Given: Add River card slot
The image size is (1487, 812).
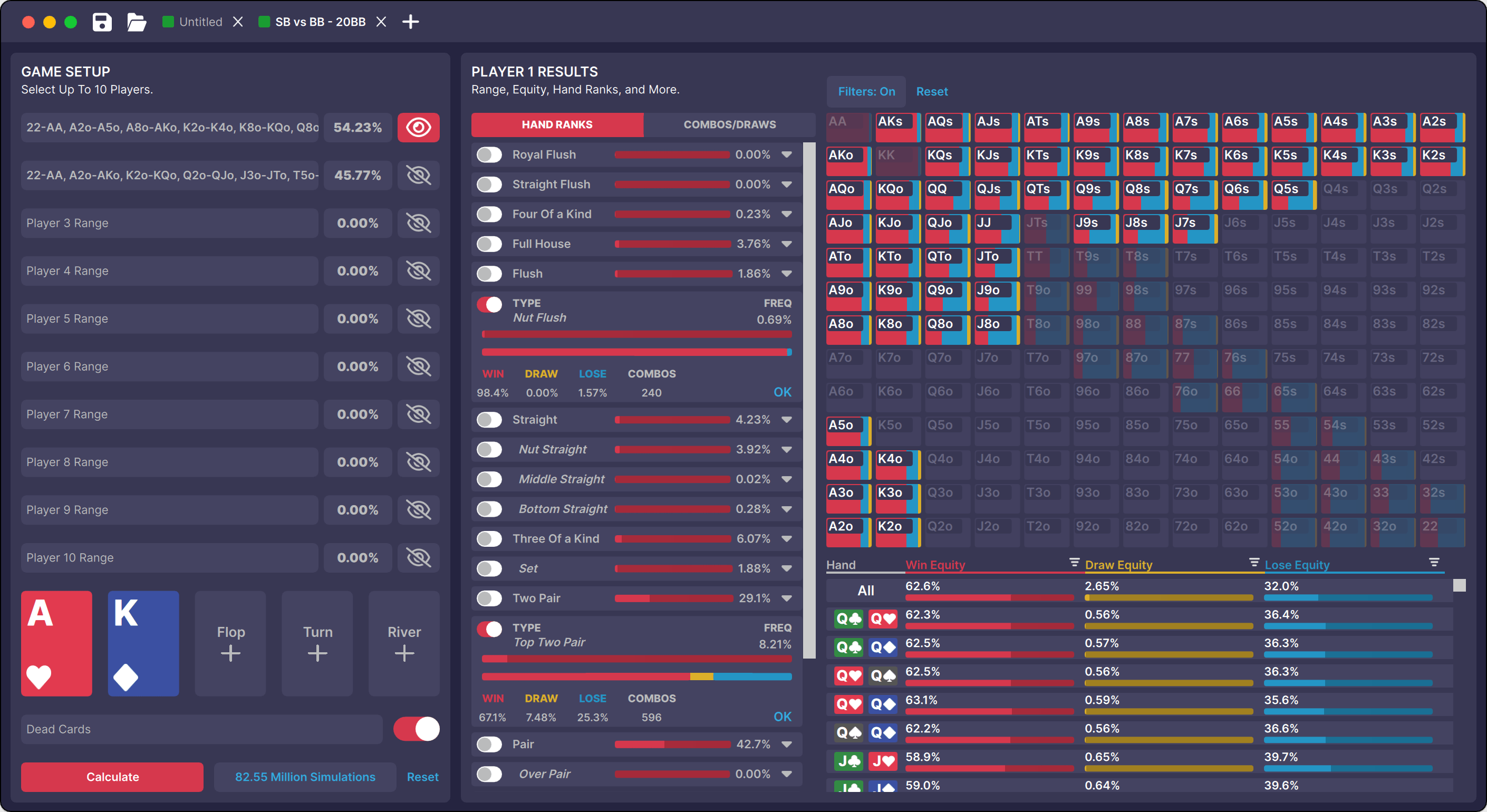Looking at the screenshot, I should (x=404, y=643).
